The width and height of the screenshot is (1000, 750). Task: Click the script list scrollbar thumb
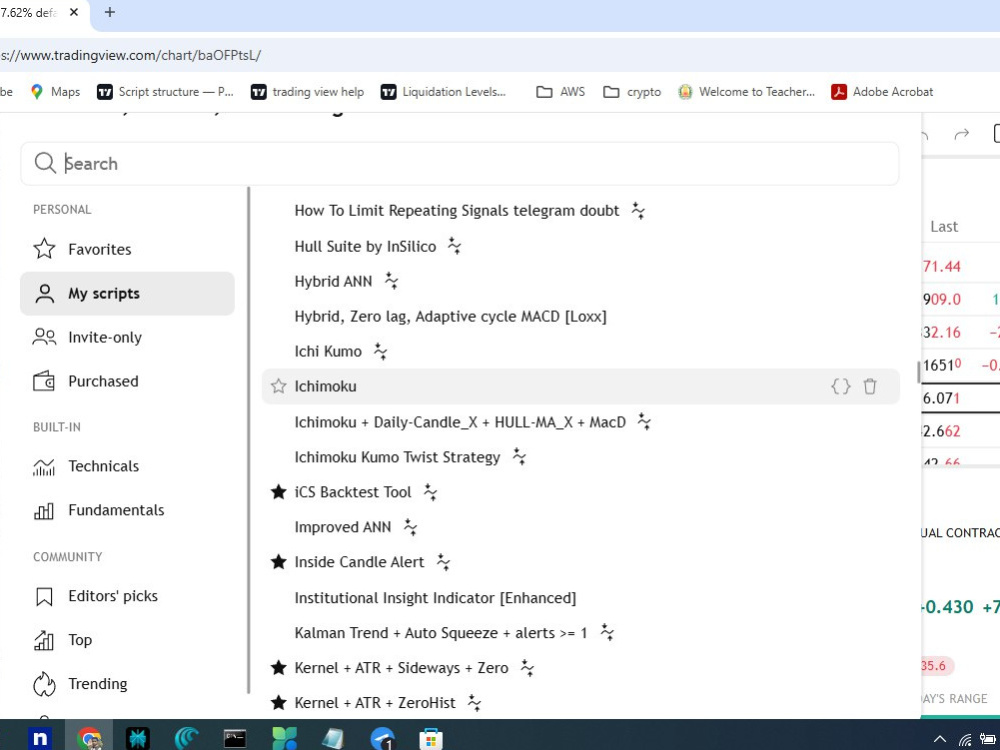[x=919, y=372]
